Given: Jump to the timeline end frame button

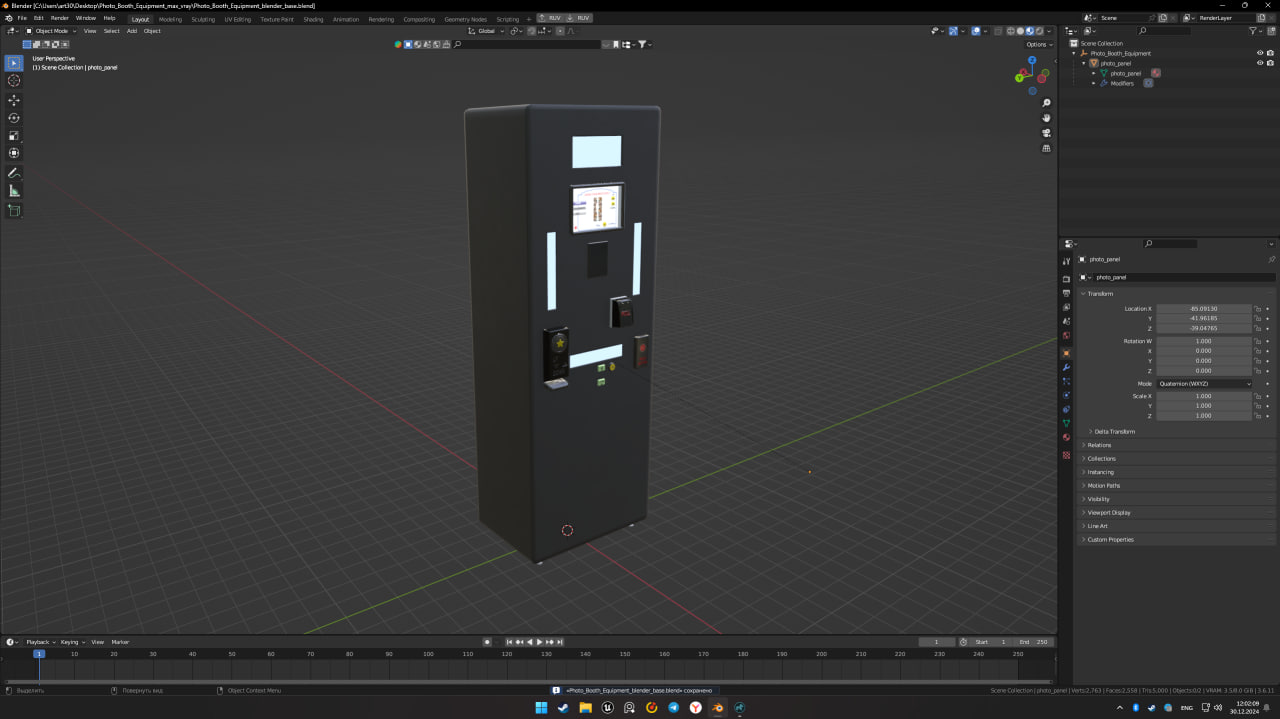Looking at the screenshot, I should tap(560, 642).
